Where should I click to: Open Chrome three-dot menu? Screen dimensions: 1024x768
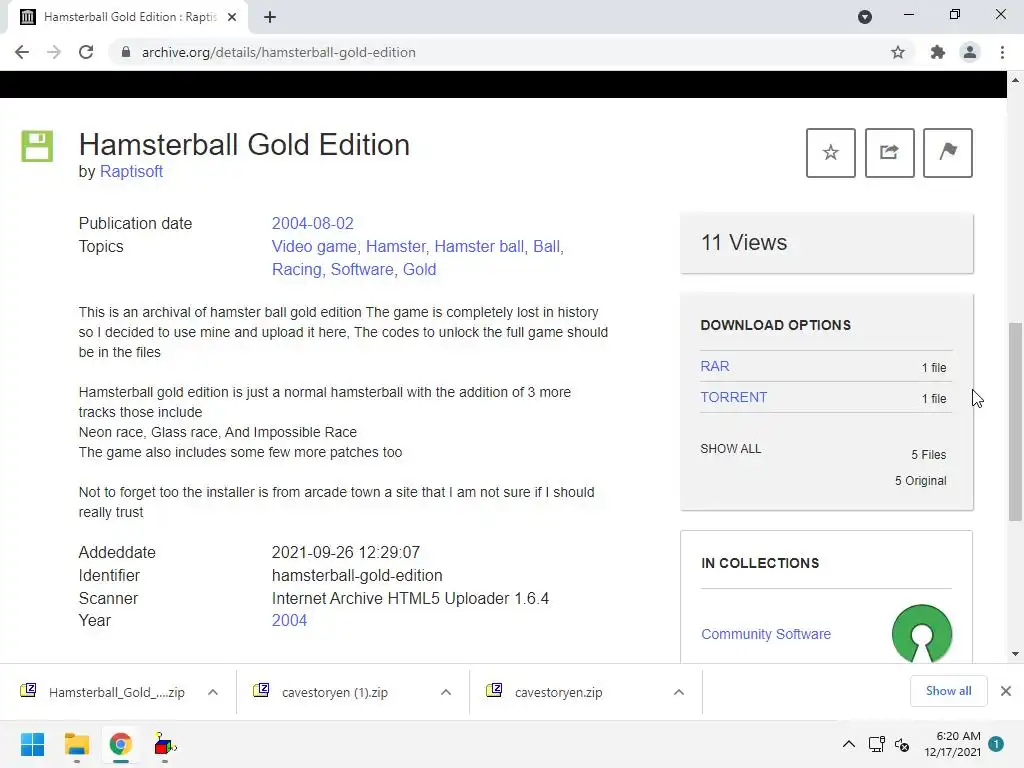tap(1002, 52)
